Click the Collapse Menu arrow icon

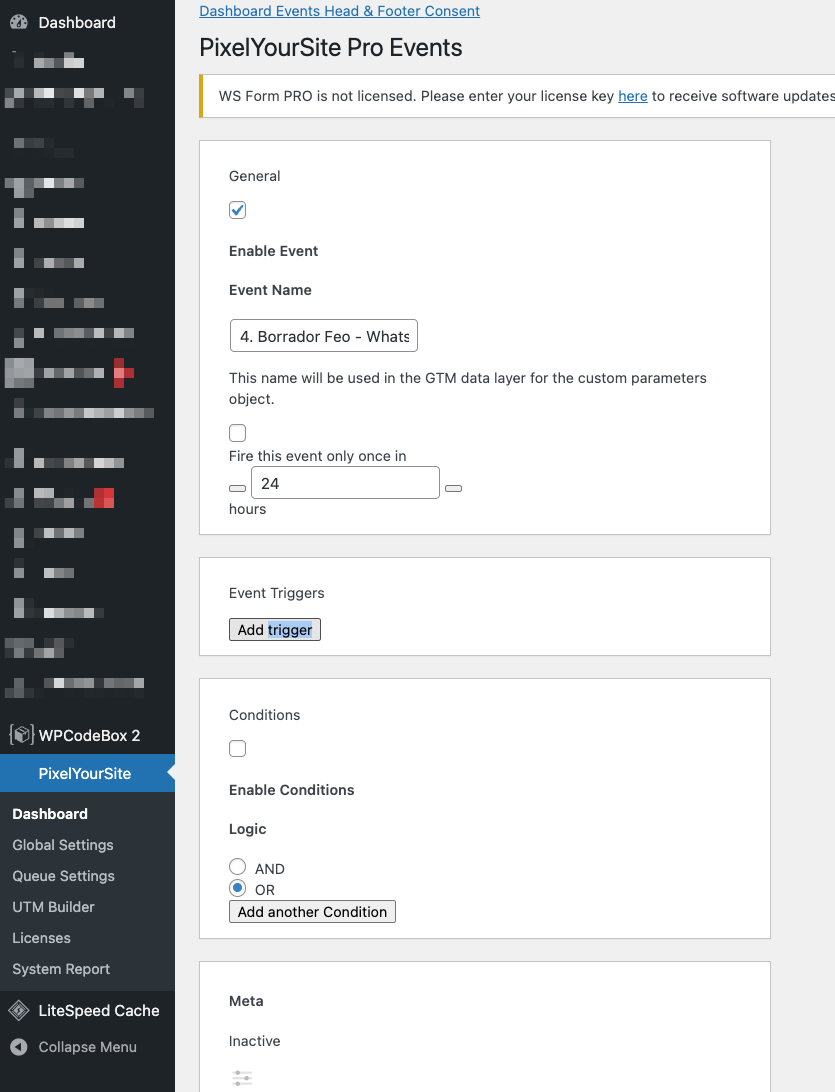coord(19,1047)
